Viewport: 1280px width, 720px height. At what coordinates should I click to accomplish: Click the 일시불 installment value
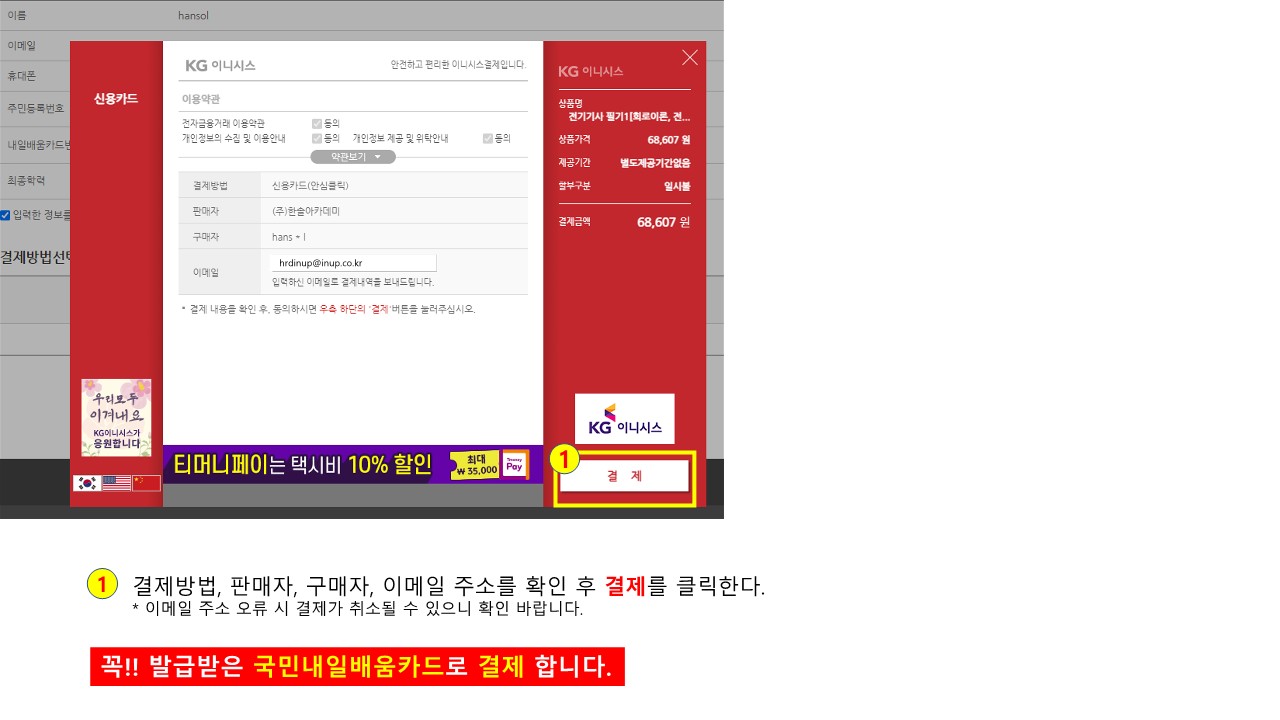pos(677,186)
